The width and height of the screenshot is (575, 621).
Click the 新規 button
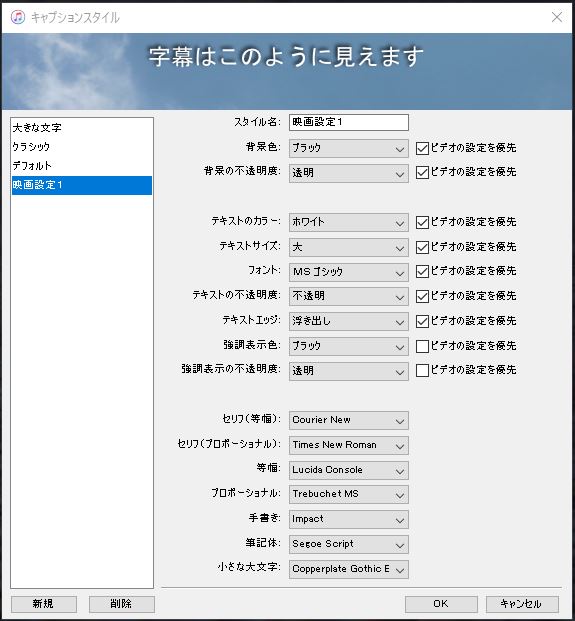[44, 604]
